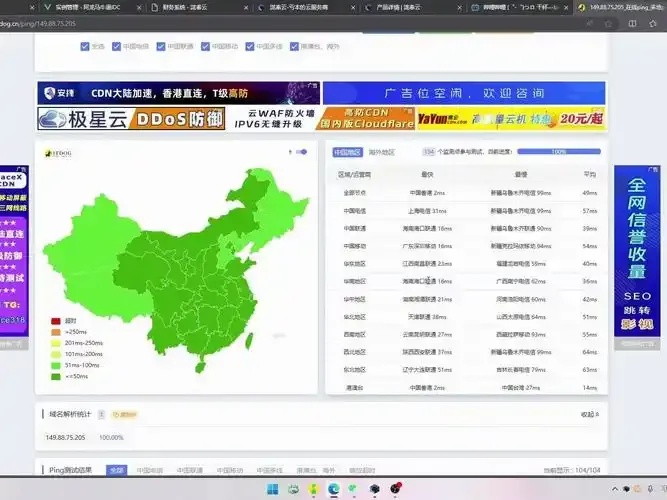
Task: Click the orange >250ms legend swatch
Action: 56,332
